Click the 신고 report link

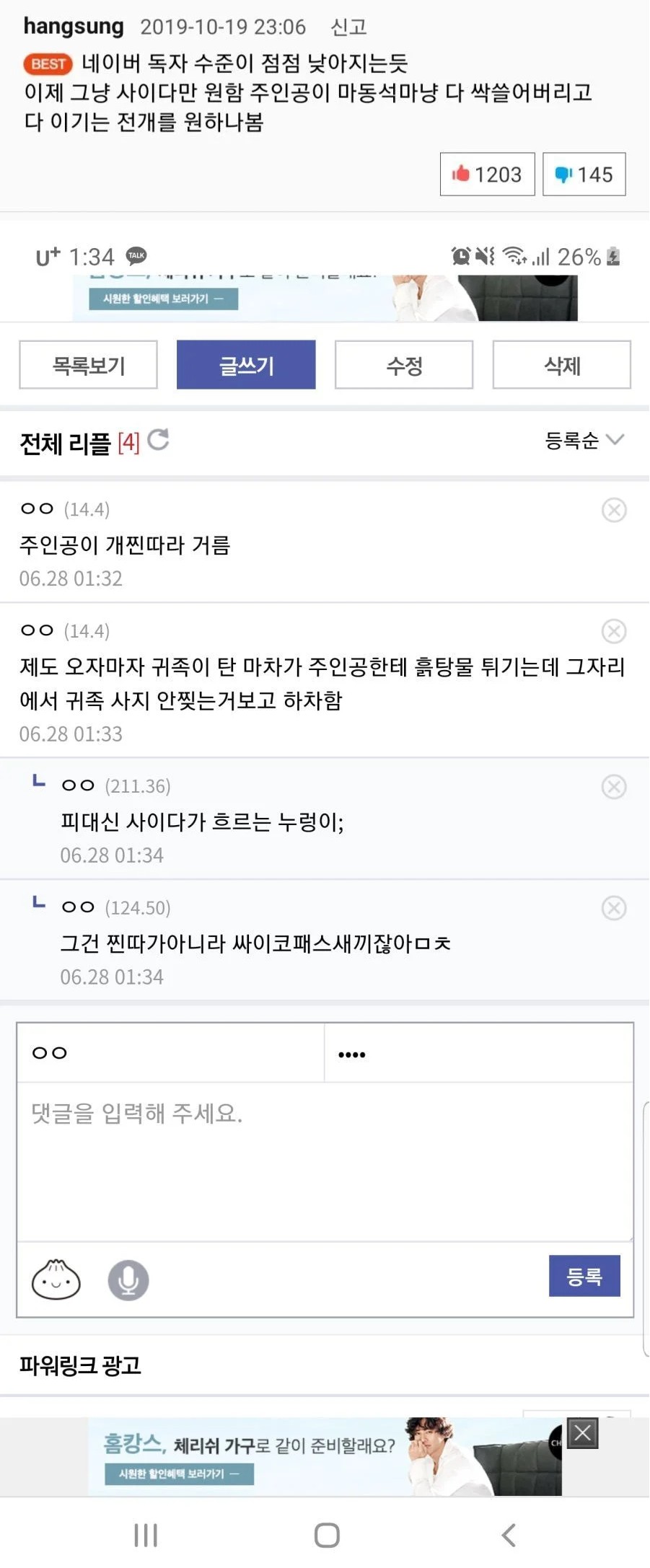(x=348, y=27)
